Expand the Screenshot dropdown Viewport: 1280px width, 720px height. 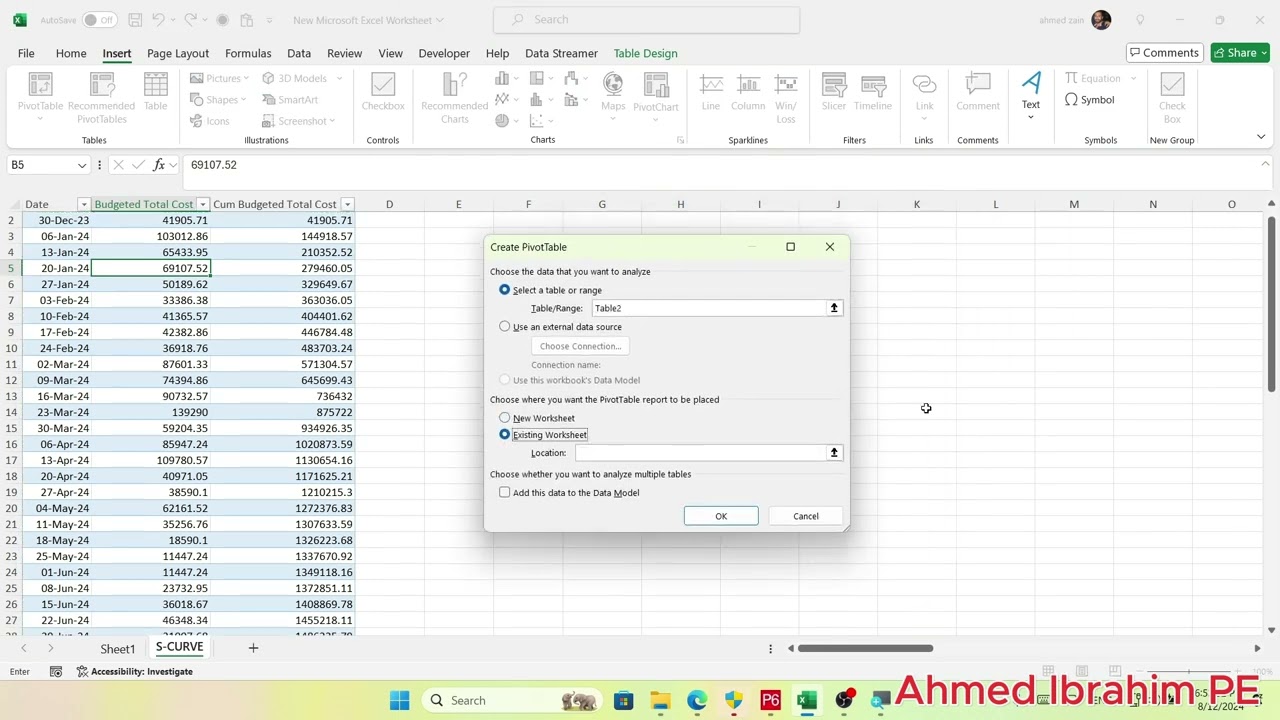tap(332, 121)
